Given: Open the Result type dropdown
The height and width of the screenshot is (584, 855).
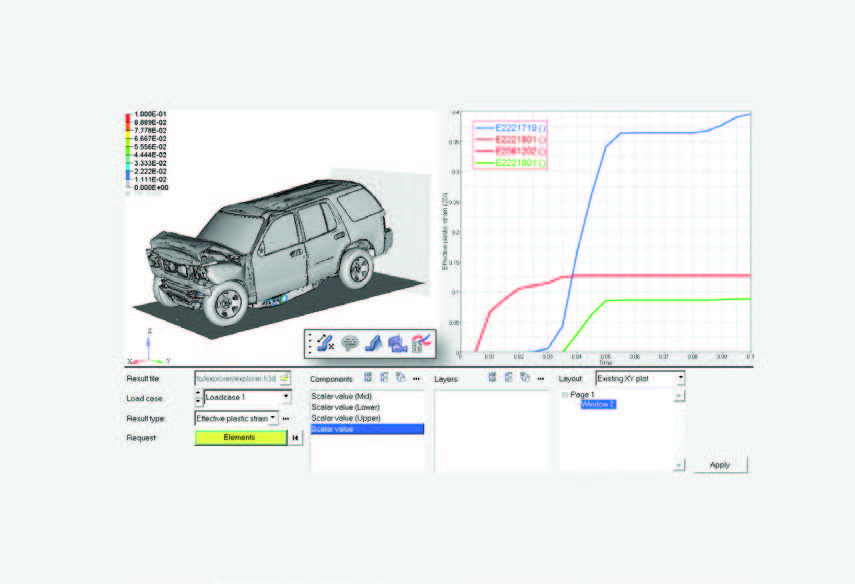Looking at the screenshot, I should [x=274, y=417].
